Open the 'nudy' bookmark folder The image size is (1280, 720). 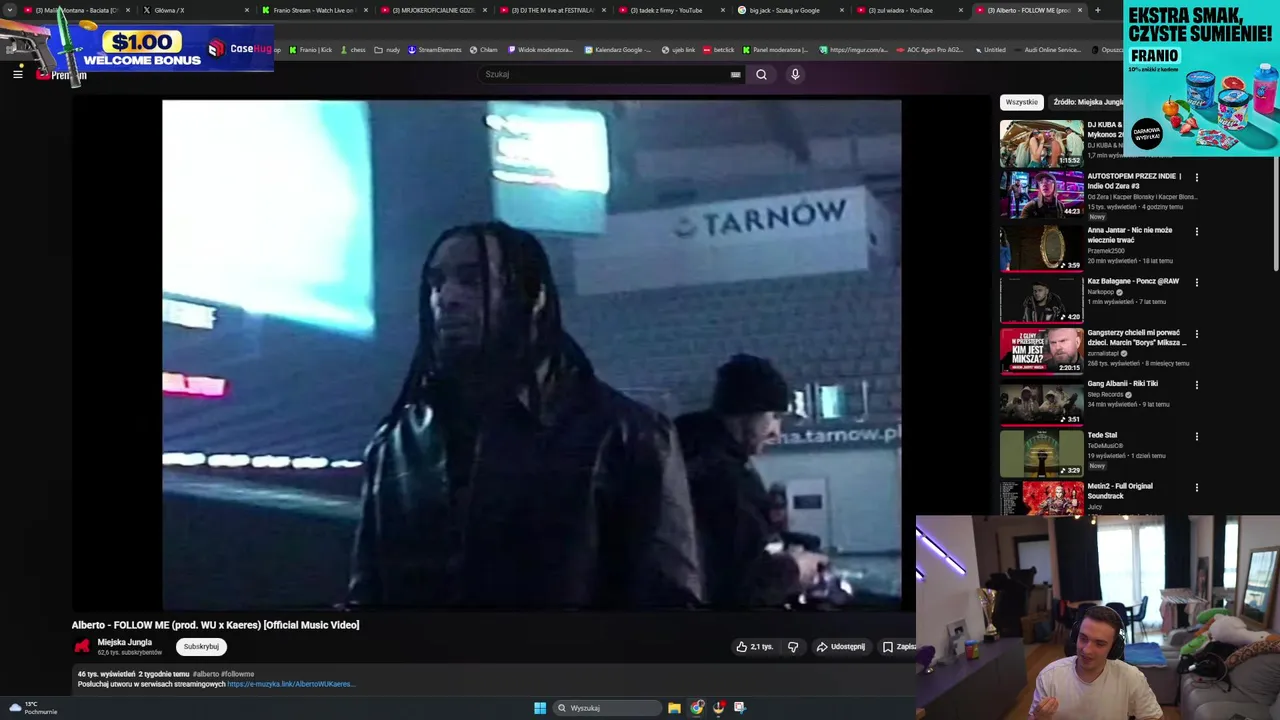pos(387,49)
